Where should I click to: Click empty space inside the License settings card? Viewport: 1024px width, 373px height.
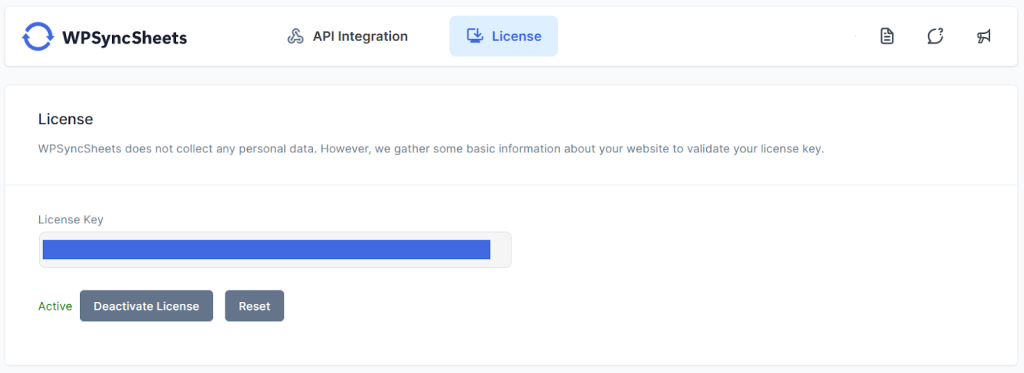(718, 274)
